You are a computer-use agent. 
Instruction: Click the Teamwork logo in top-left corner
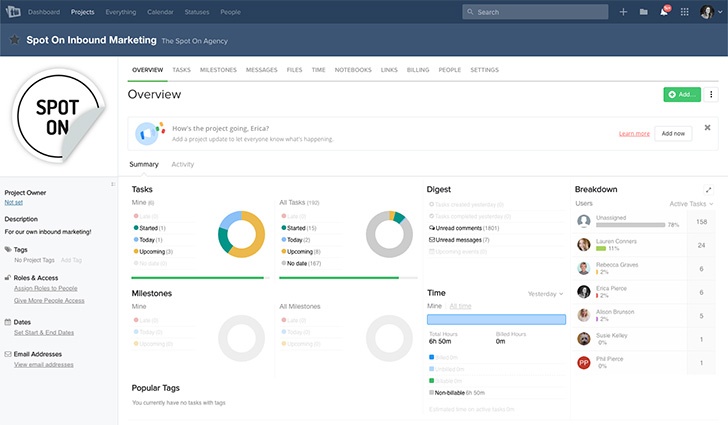[x=13, y=11]
